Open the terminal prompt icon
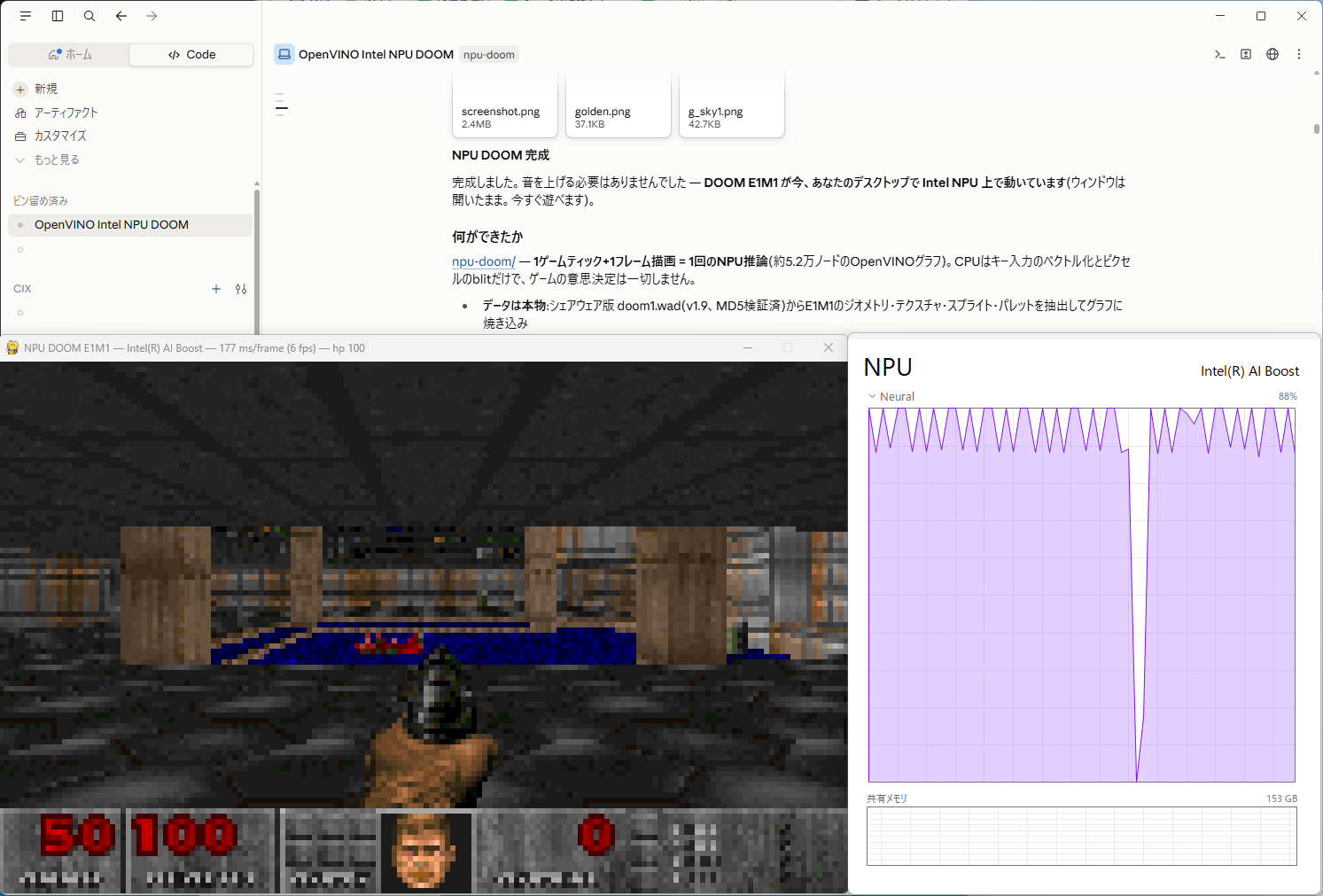Viewport: 1323px width, 896px height. 1220,54
